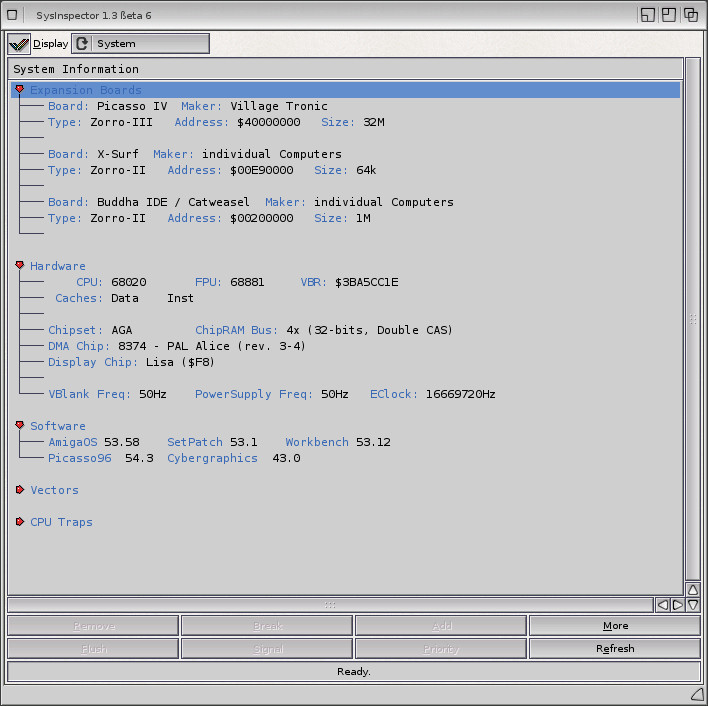This screenshot has width=708, height=706.
Task: Select the Vectors label
Action: (55, 490)
